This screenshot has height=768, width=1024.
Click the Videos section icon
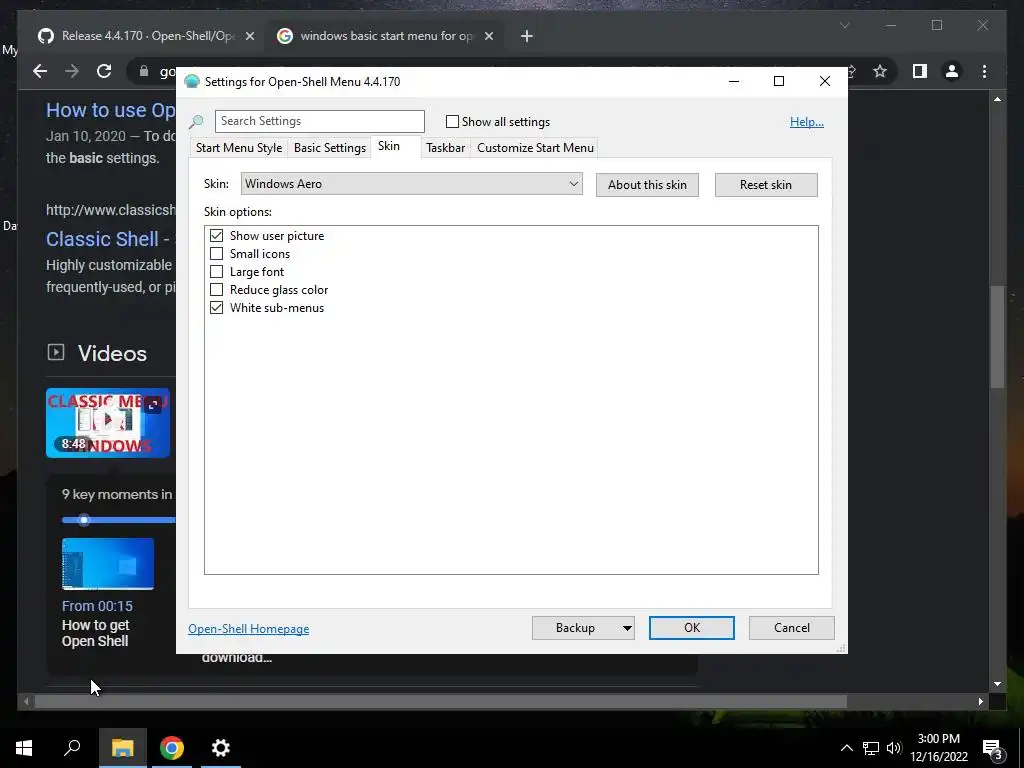point(56,353)
